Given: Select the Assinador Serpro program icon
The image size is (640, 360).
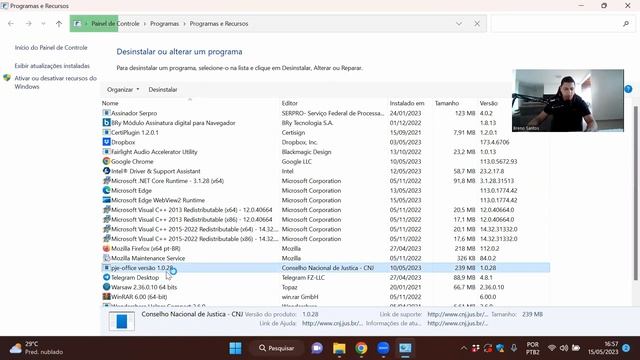Looking at the screenshot, I should coord(107,113).
